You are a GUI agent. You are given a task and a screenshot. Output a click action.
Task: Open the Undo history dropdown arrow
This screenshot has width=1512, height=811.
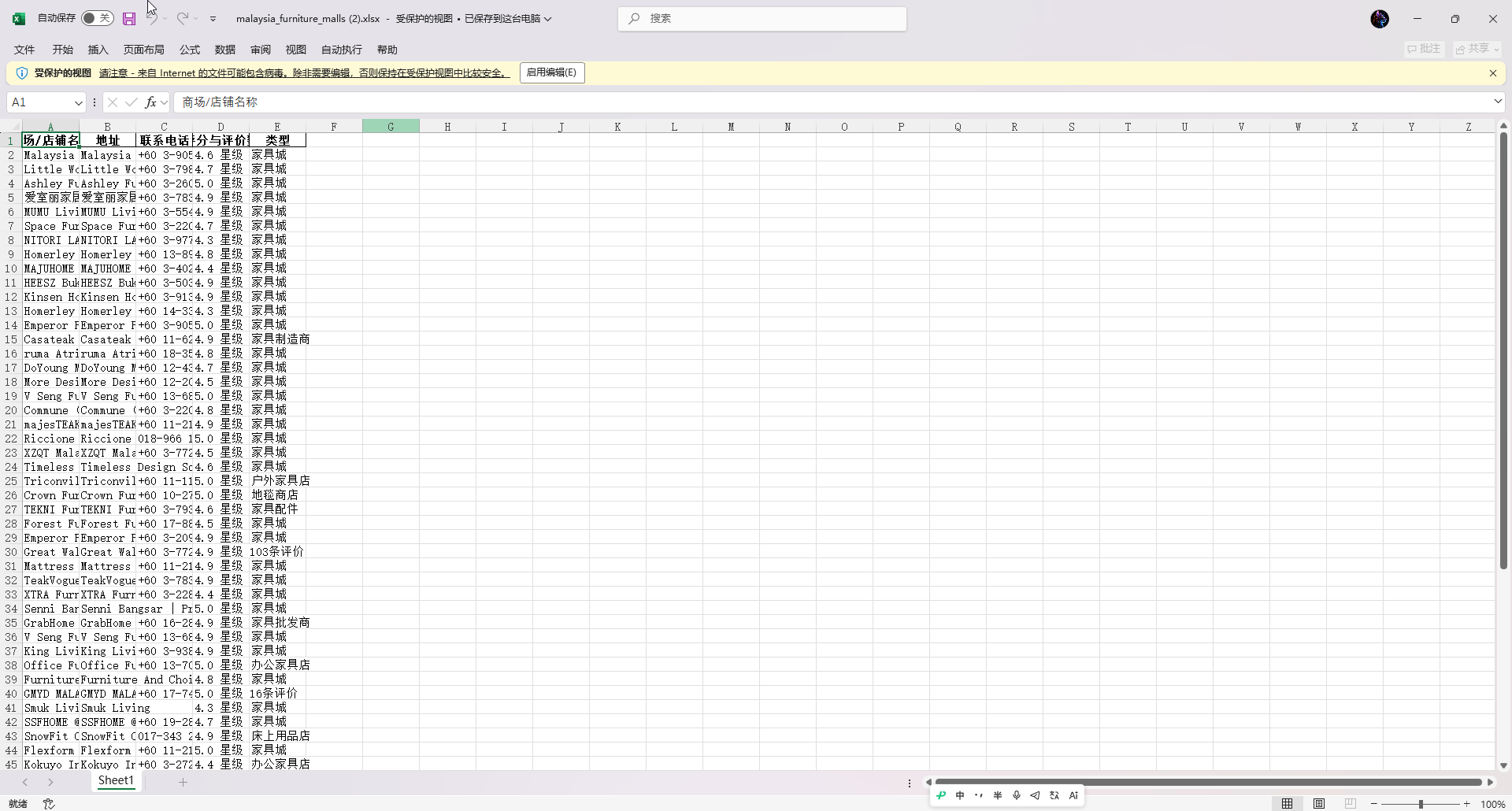point(165,19)
